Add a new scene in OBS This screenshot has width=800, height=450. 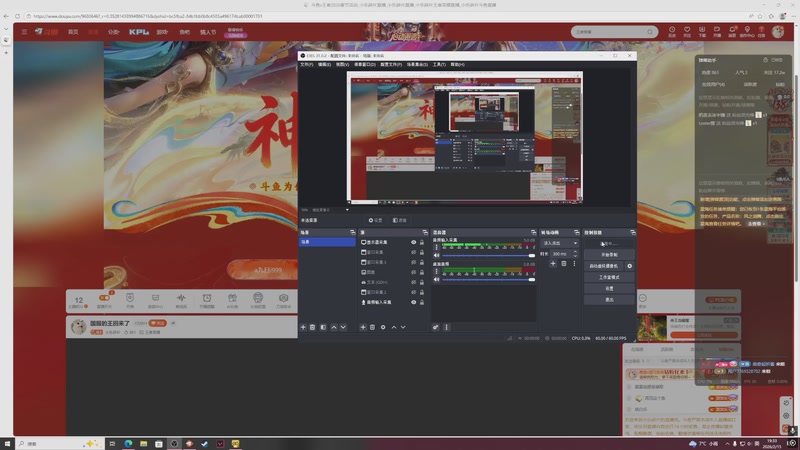point(303,327)
